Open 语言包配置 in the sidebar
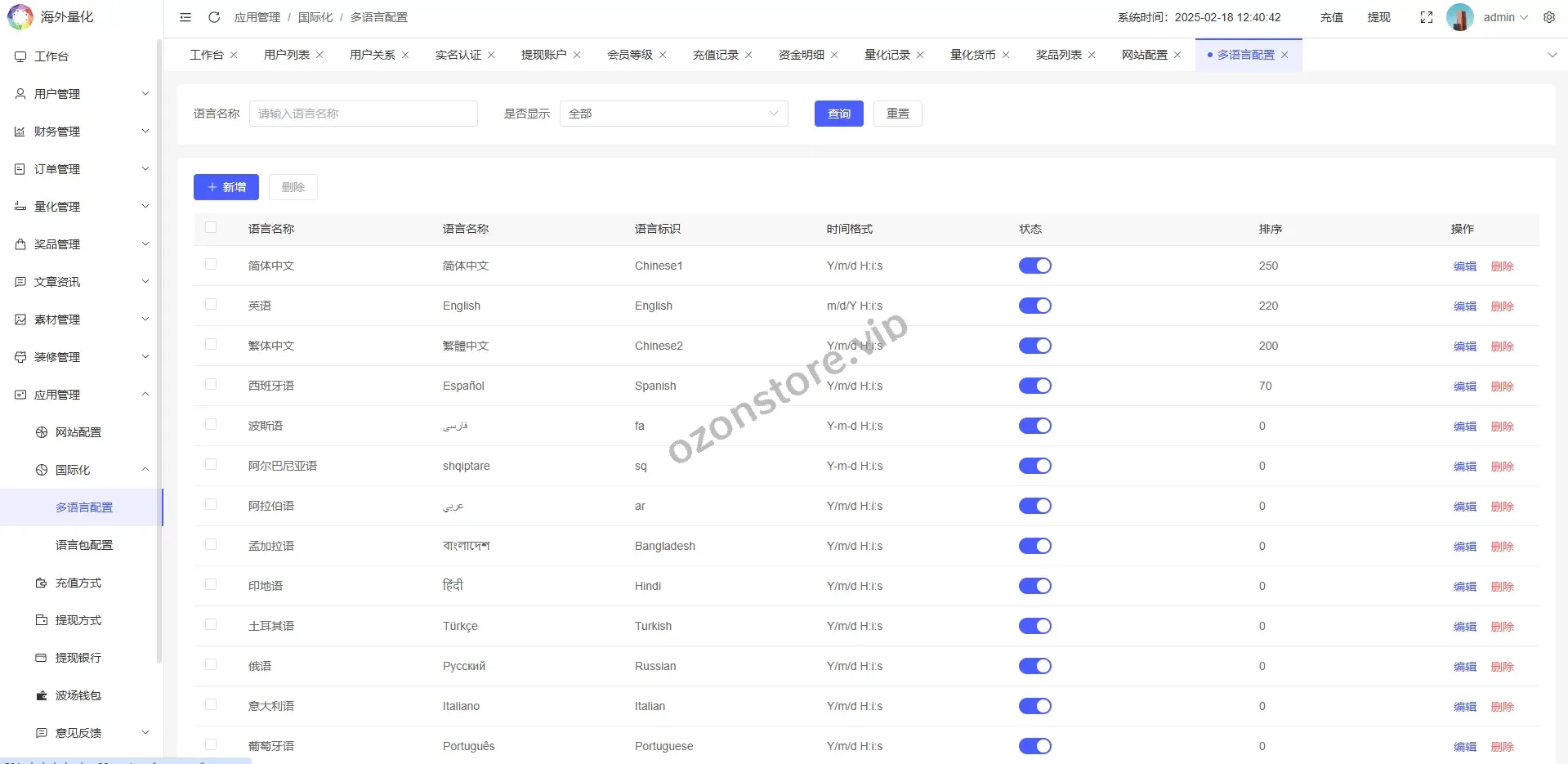 point(84,545)
